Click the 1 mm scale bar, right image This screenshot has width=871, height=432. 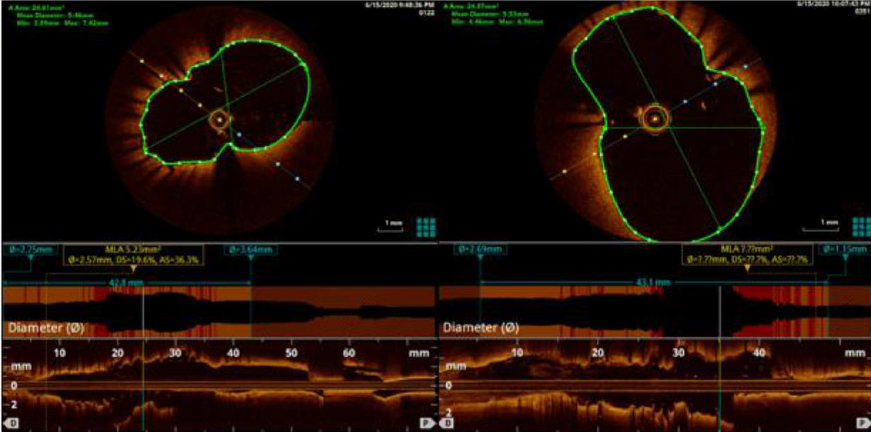[x=822, y=225]
